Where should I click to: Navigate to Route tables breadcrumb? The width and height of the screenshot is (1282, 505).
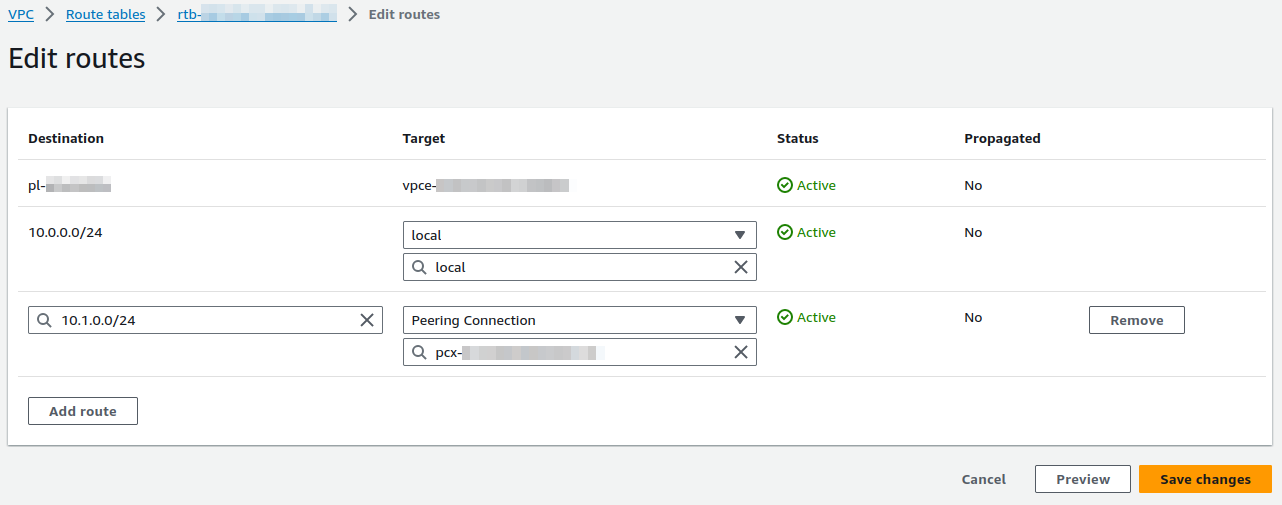[x=105, y=15]
